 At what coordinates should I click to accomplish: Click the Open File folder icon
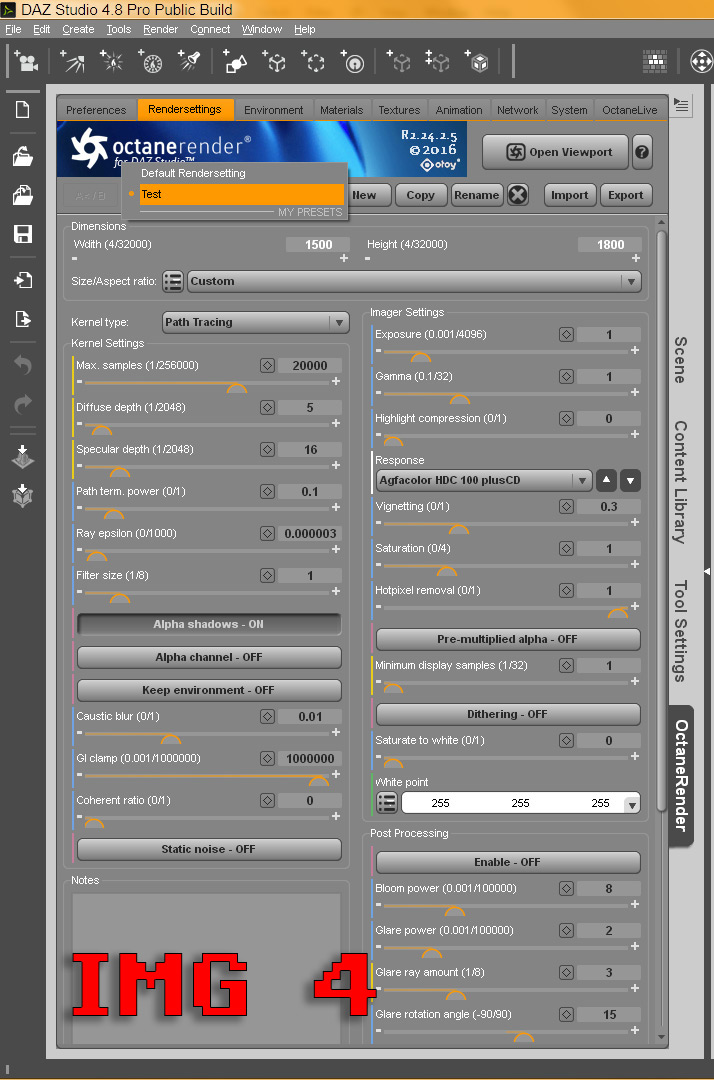coord(23,156)
